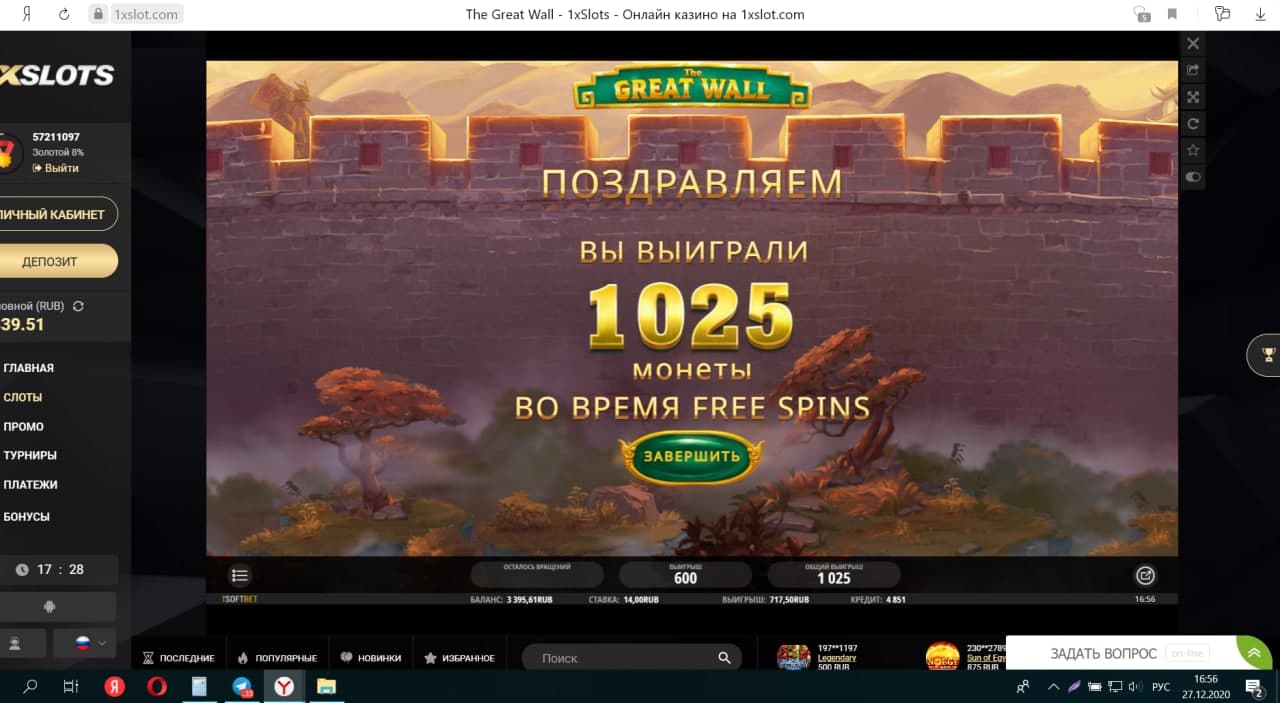Show hidden tray icons chevron
Screen dimensions: 1280x703
1054,687
